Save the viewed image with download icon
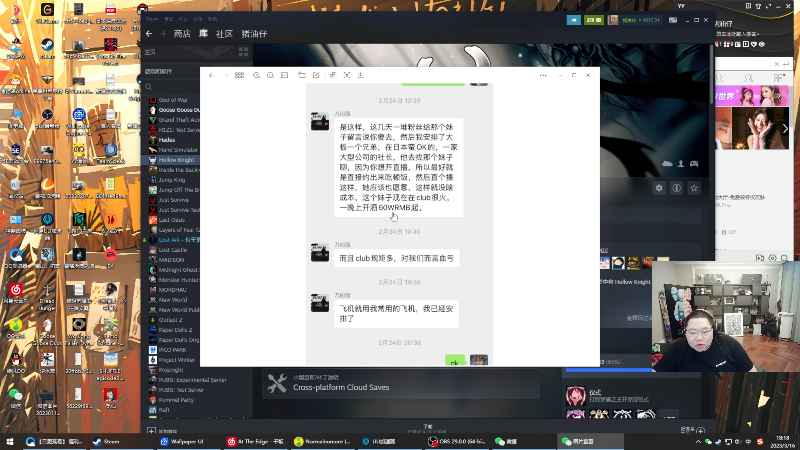This screenshot has width=800, height=450. coord(361,75)
